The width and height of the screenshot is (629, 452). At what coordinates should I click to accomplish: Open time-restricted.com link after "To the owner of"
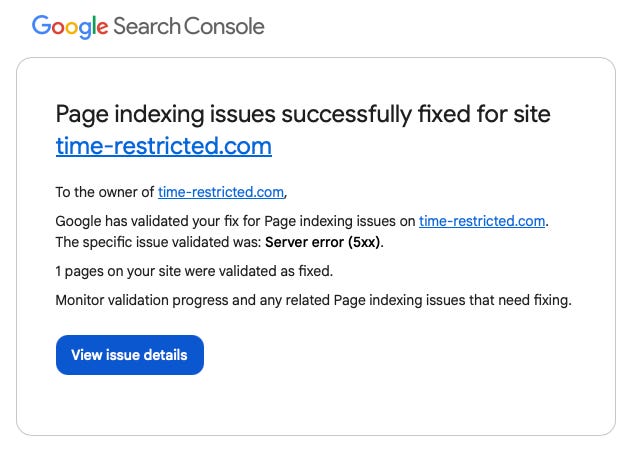pos(221,193)
